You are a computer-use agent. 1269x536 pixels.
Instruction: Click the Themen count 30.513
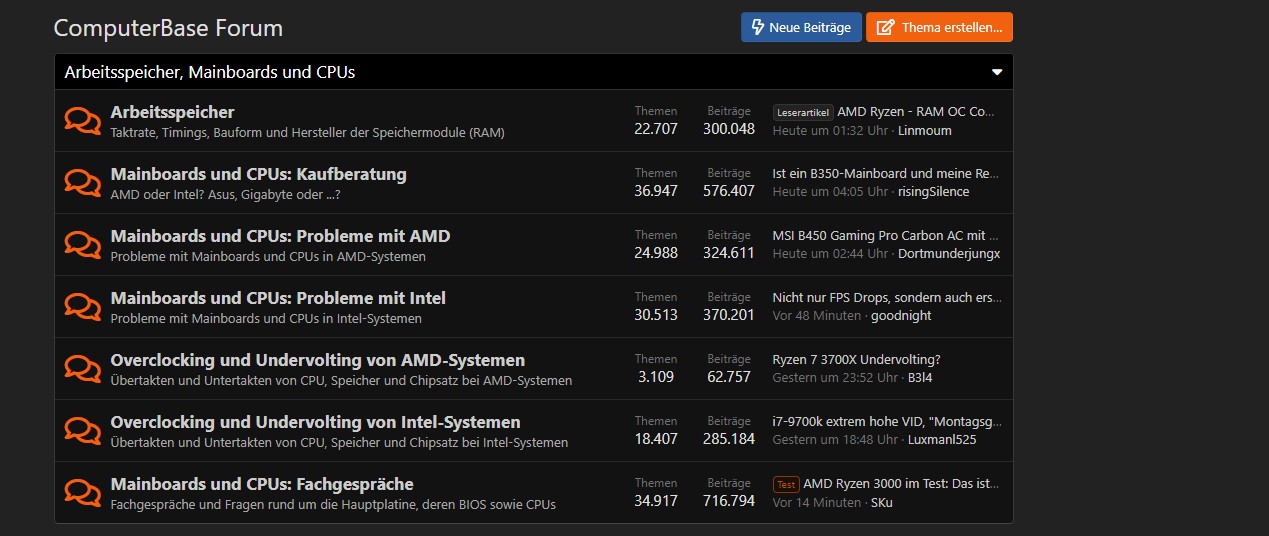tap(656, 315)
